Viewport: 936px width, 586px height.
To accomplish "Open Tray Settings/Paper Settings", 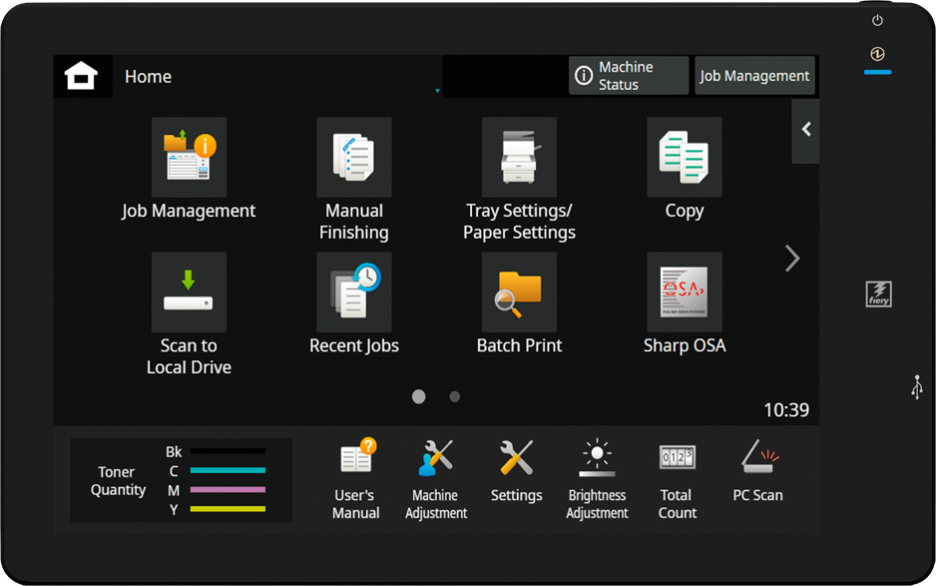I will 519,158.
